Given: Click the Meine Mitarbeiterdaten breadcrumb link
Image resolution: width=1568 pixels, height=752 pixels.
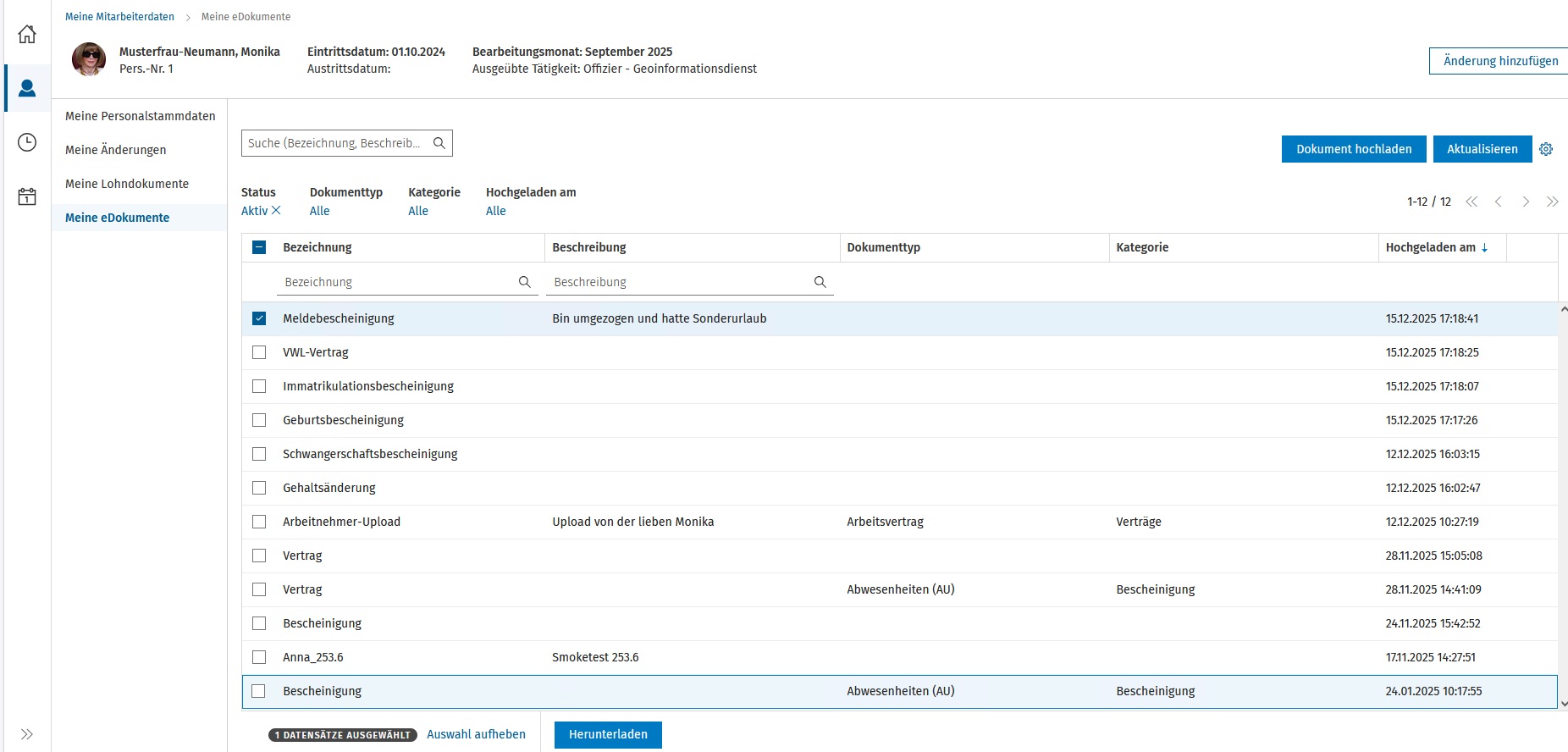Looking at the screenshot, I should (x=119, y=17).
